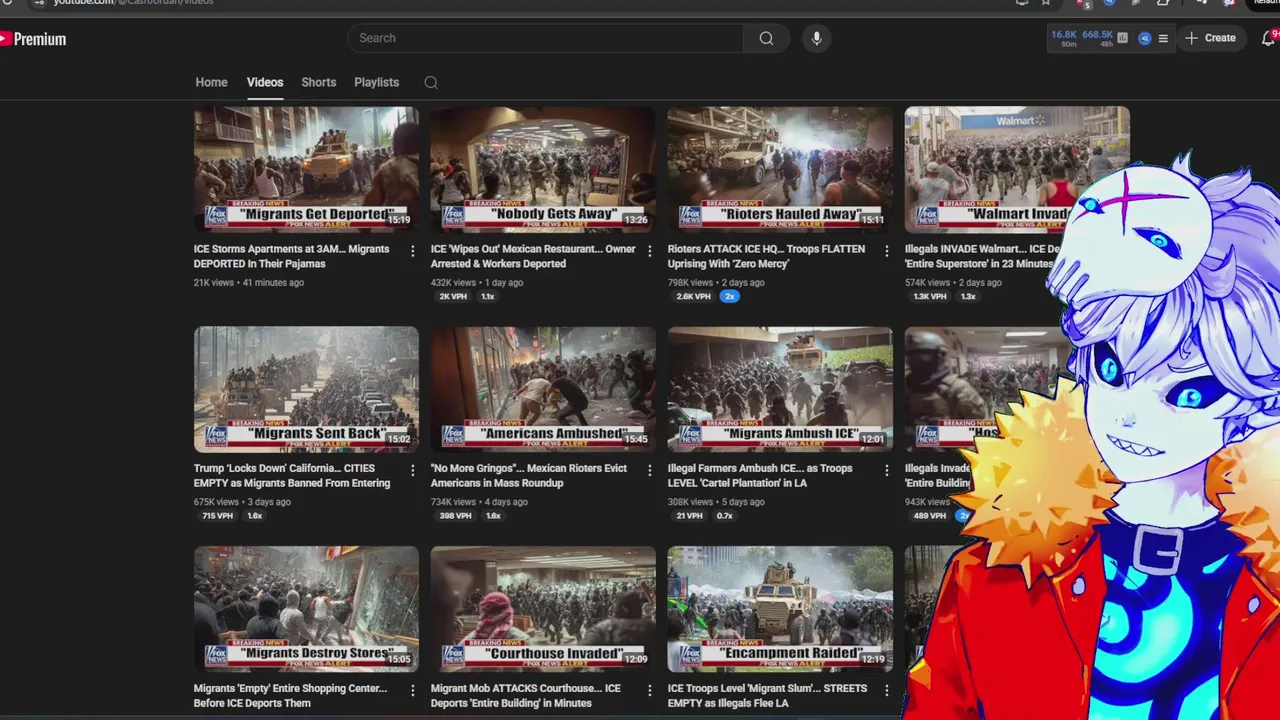
Task: Open options for 'ICE Troops Level Migrant Slum' video
Action: tap(886, 690)
